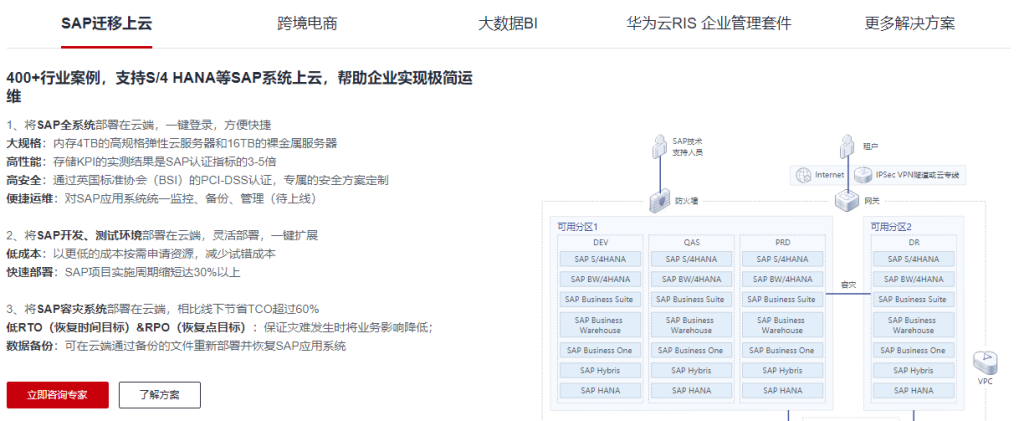Switch to 华为云RIS 企业管理套件 tab

(708, 23)
